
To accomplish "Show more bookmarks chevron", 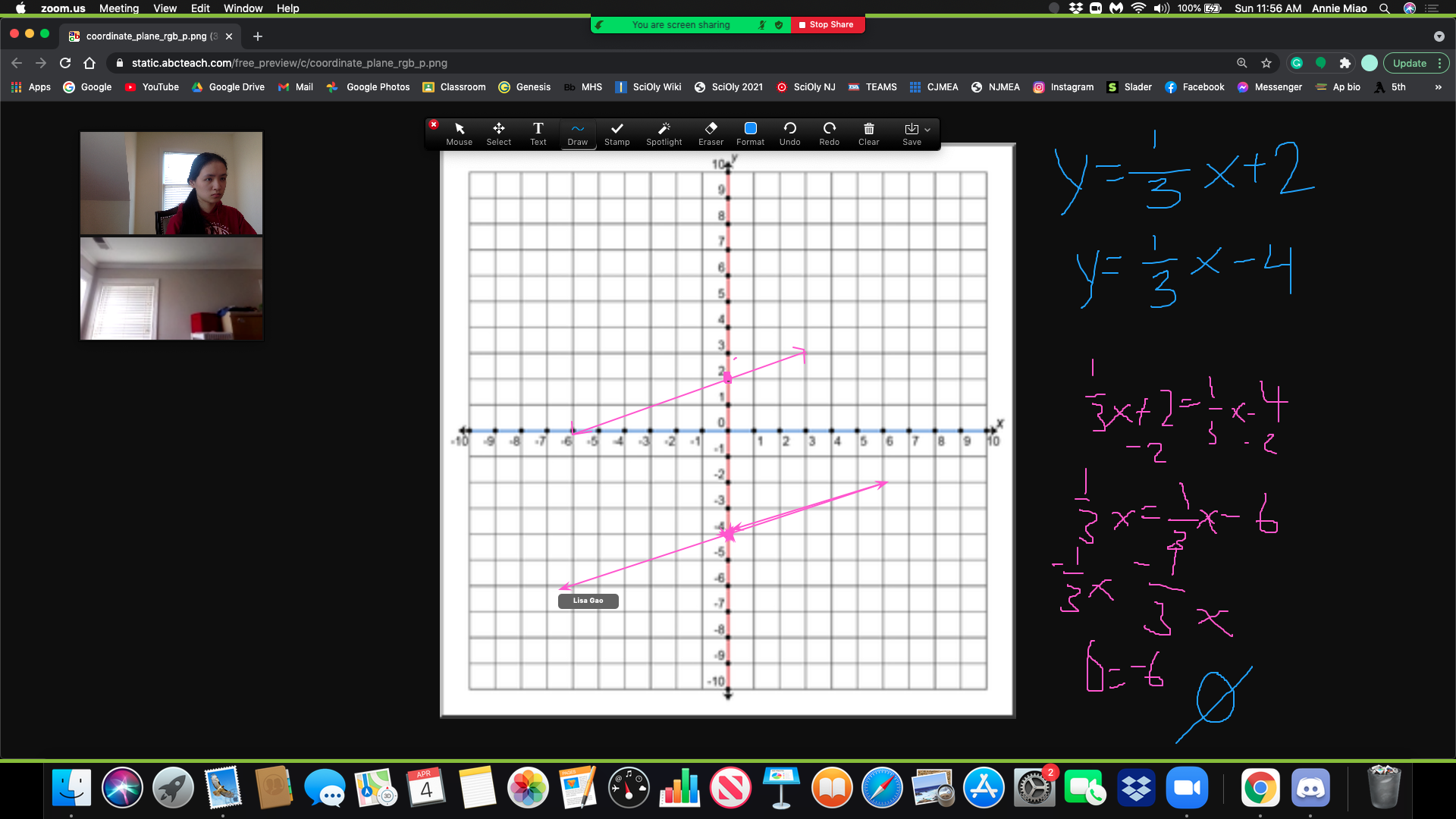I will pos(1438,87).
